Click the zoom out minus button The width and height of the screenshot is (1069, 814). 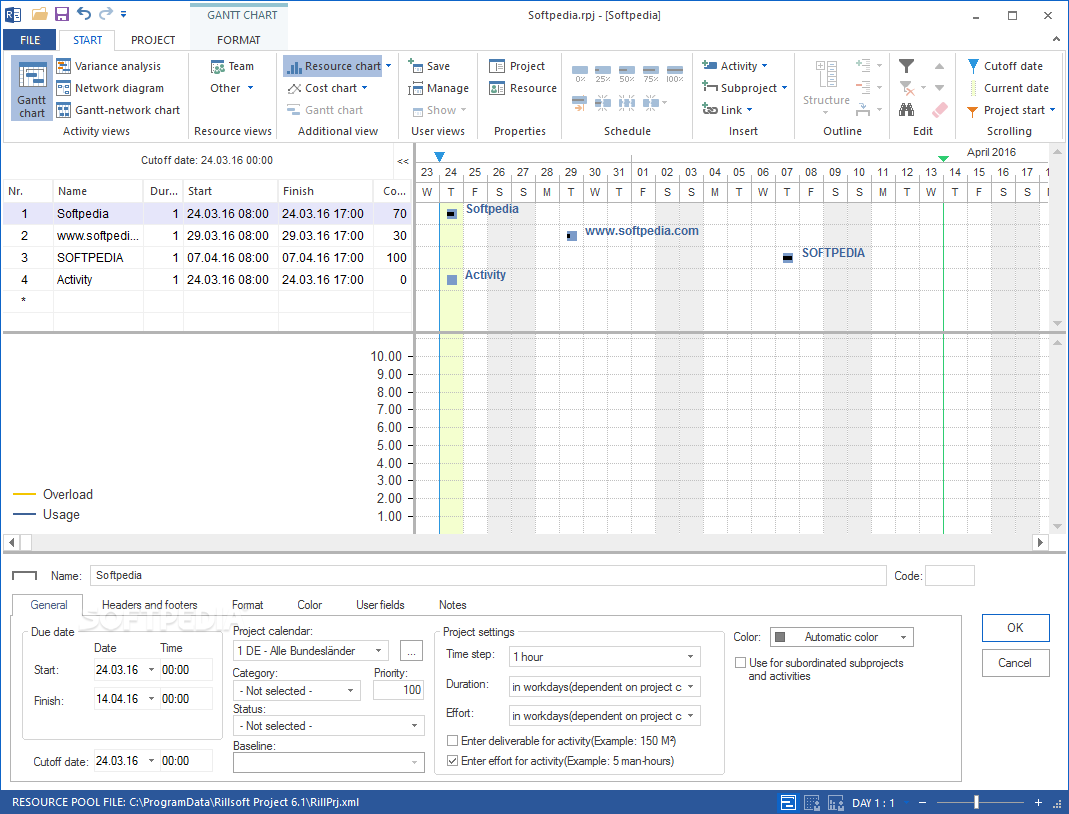tap(922, 803)
